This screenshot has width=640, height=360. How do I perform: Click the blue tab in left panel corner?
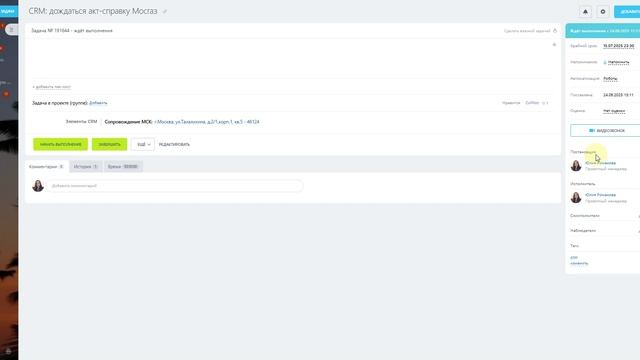coord(9,11)
